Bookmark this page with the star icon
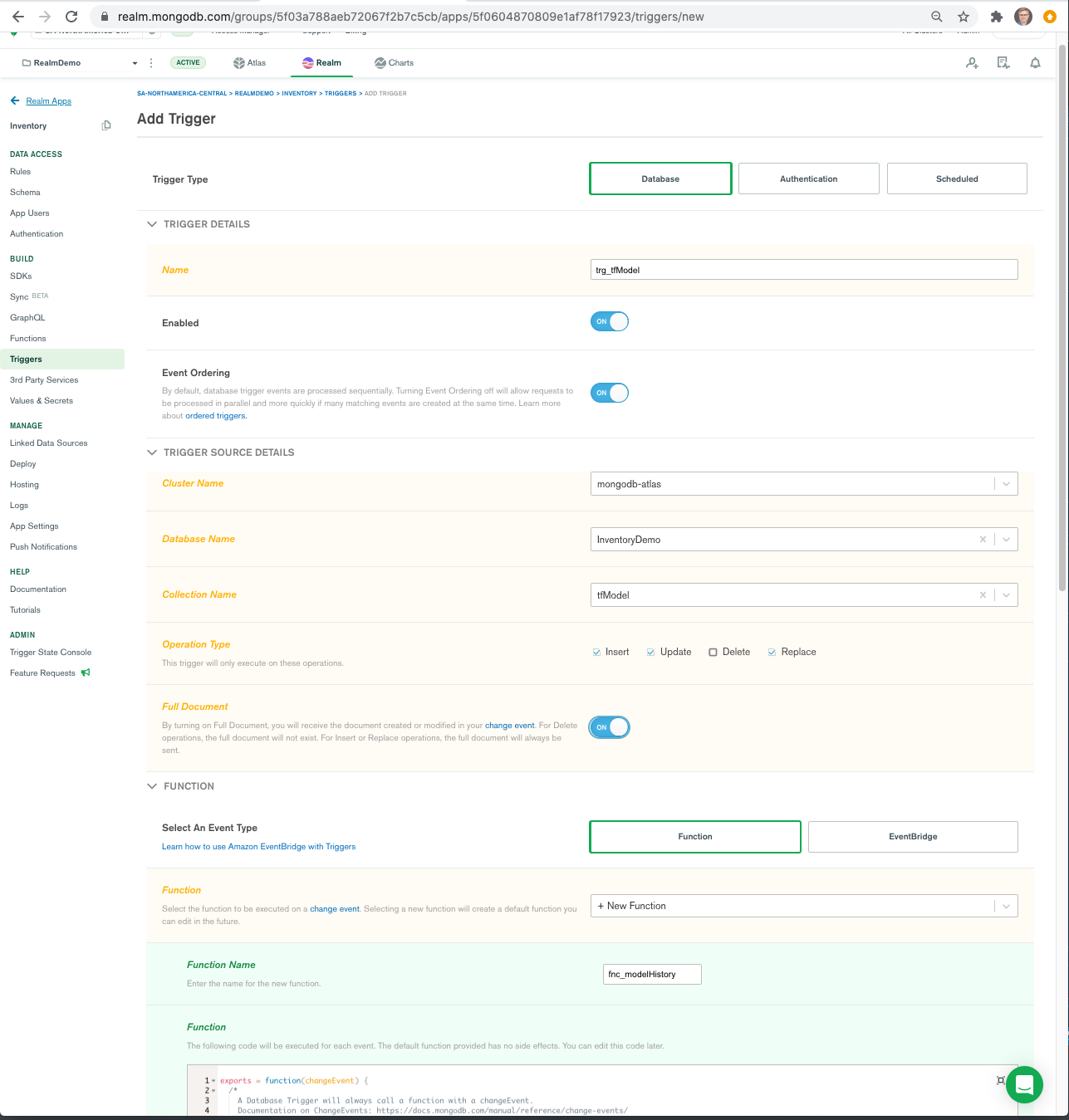The image size is (1069, 1120). [964, 17]
